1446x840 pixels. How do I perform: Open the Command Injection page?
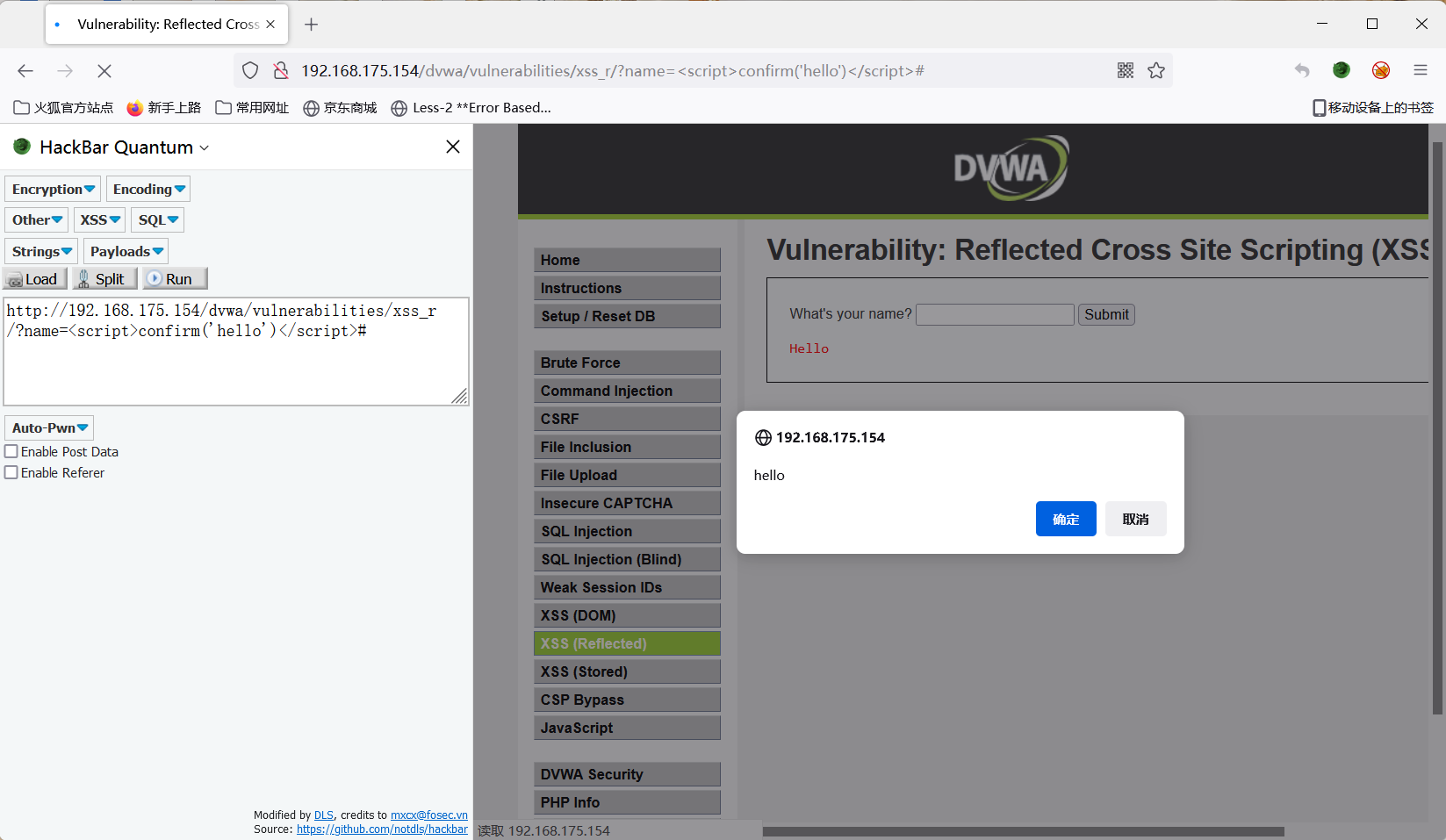click(627, 391)
